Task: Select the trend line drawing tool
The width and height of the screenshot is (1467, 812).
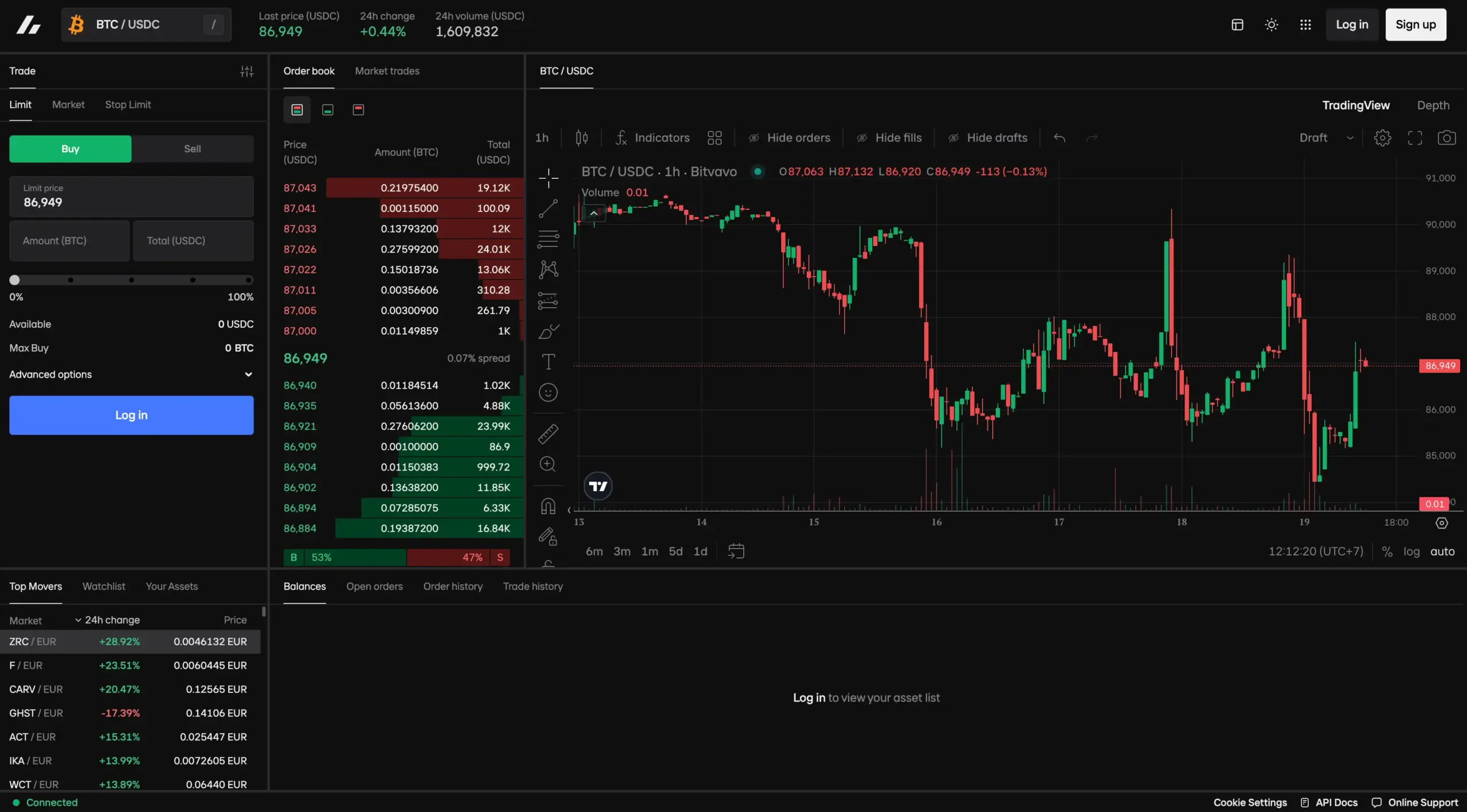Action: tap(548, 209)
